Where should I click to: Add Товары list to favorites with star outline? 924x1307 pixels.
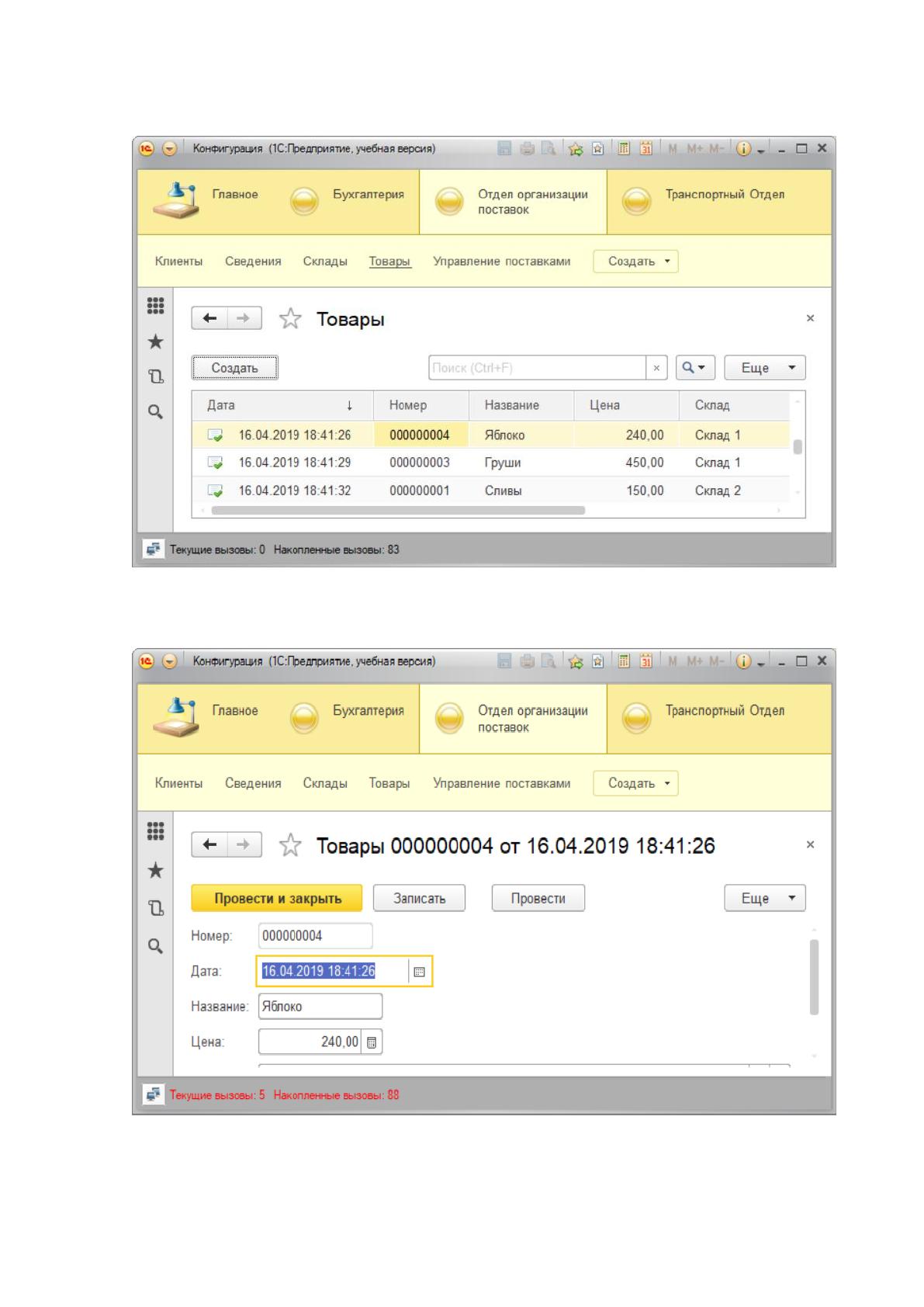pyautogui.click(x=290, y=318)
